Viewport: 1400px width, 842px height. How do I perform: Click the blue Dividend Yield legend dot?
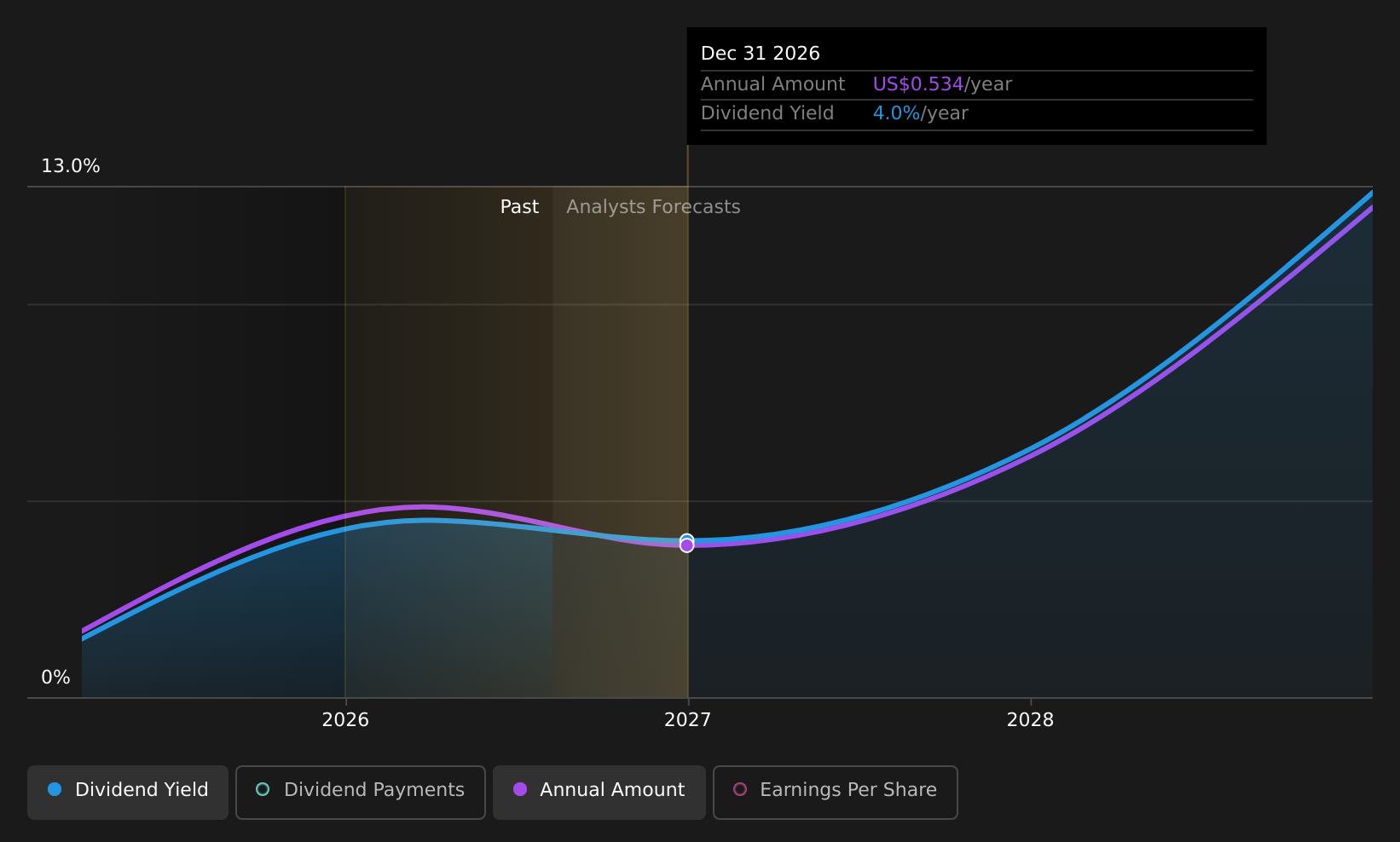(x=55, y=789)
